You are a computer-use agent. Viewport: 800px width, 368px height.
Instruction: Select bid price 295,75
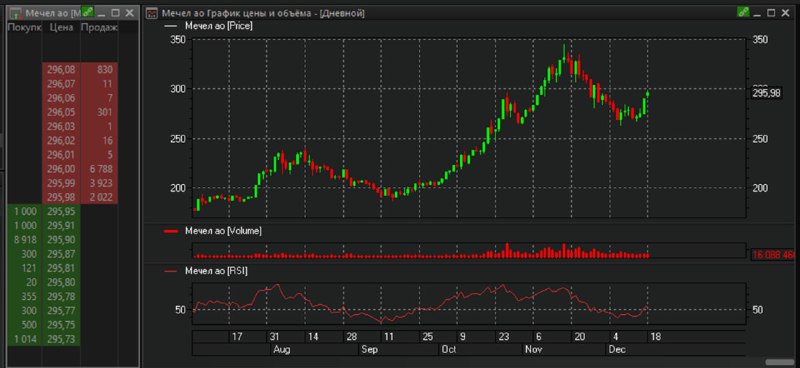point(61,326)
